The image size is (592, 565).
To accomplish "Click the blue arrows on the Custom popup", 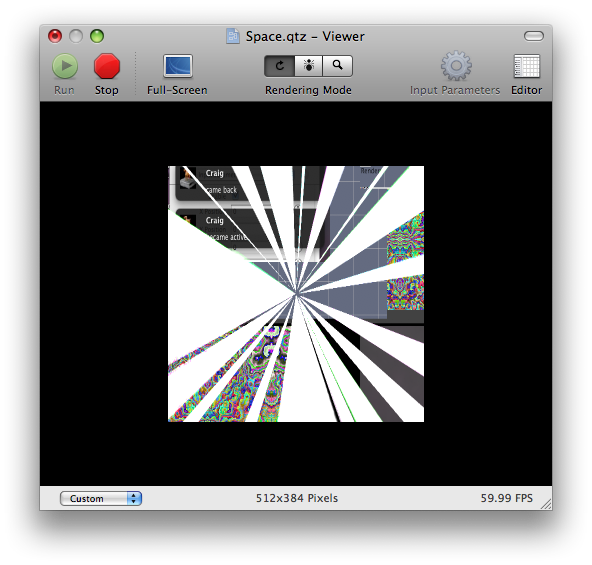I will click(x=134, y=499).
